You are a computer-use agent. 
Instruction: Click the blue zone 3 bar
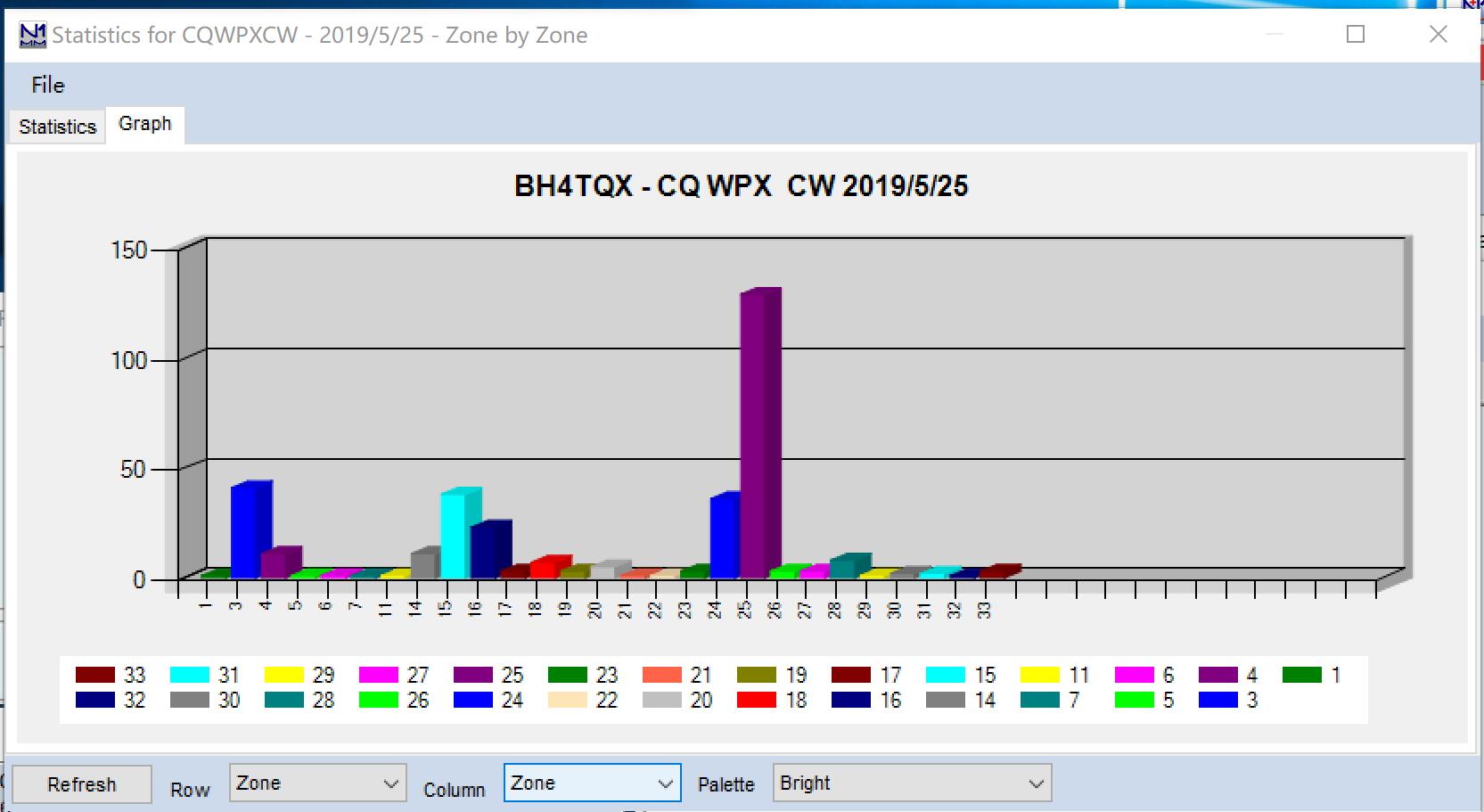pyautogui.click(x=251, y=530)
